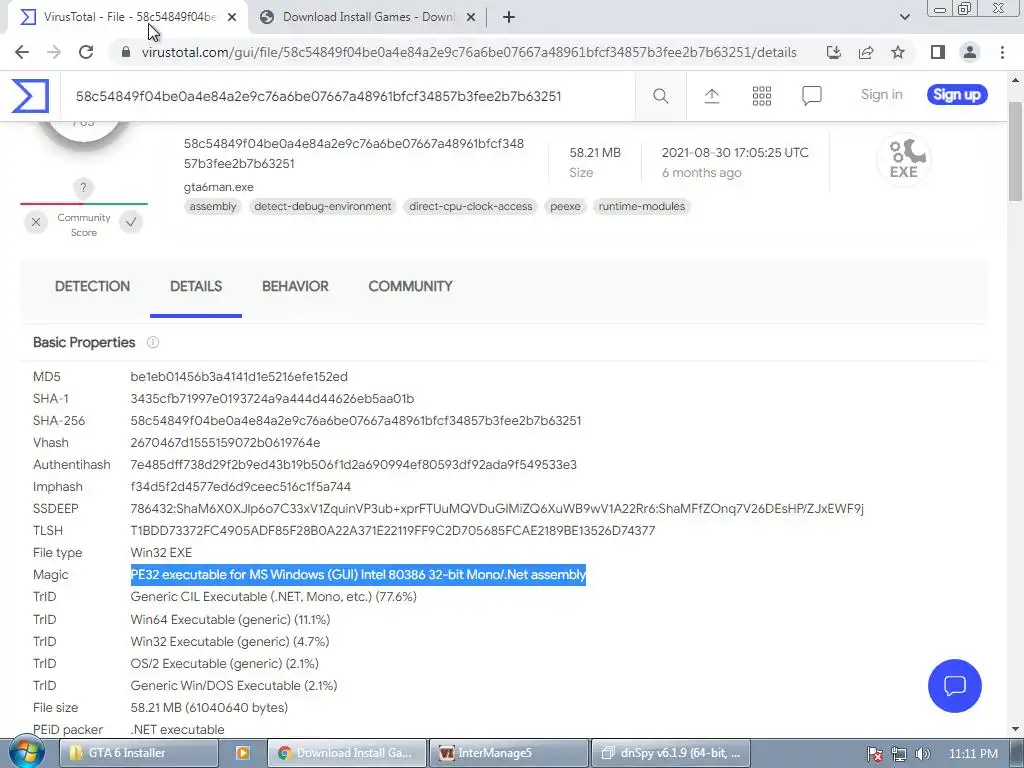Click the system tray network icon
Image resolution: width=1024 pixels, height=768 pixels.
click(899, 754)
